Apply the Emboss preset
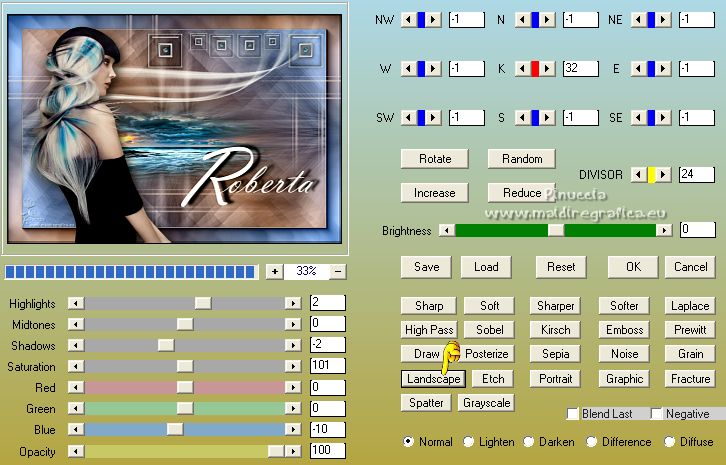This screenshot has width=726, height=465. pyautogui.click(x=625, y=329)
